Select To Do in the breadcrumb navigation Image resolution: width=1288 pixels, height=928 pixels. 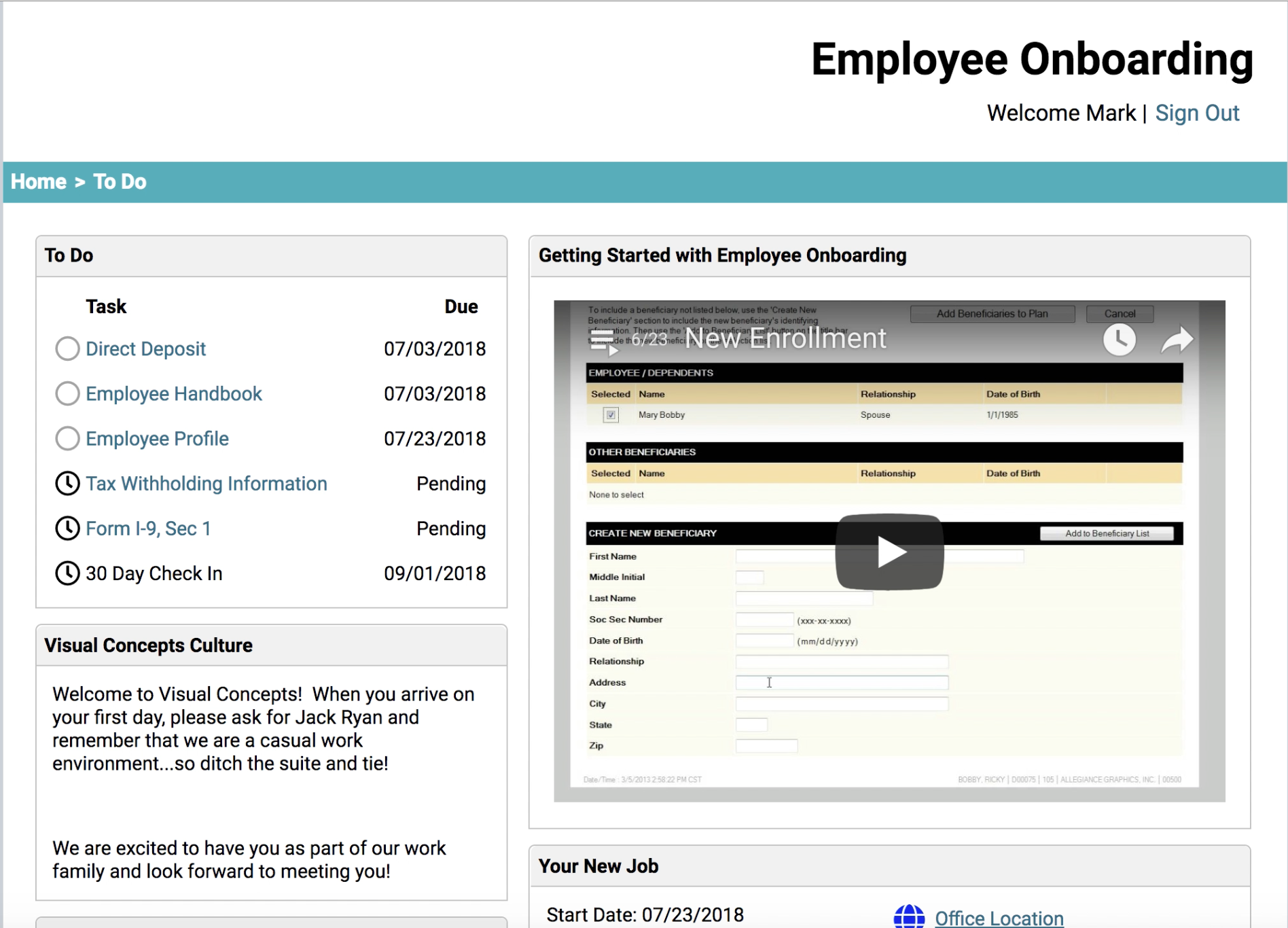120,181
